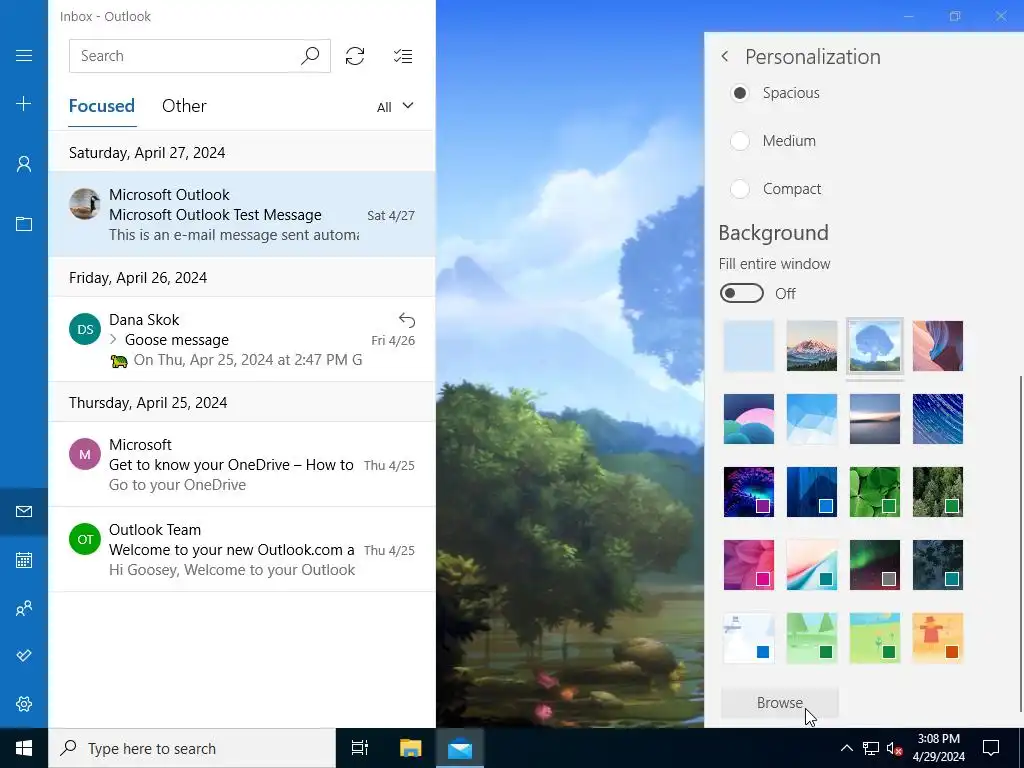Viewport: 1024px width, 768px height.
Task: Choose the blue geometric polygon background
Action: click(812, 419)
